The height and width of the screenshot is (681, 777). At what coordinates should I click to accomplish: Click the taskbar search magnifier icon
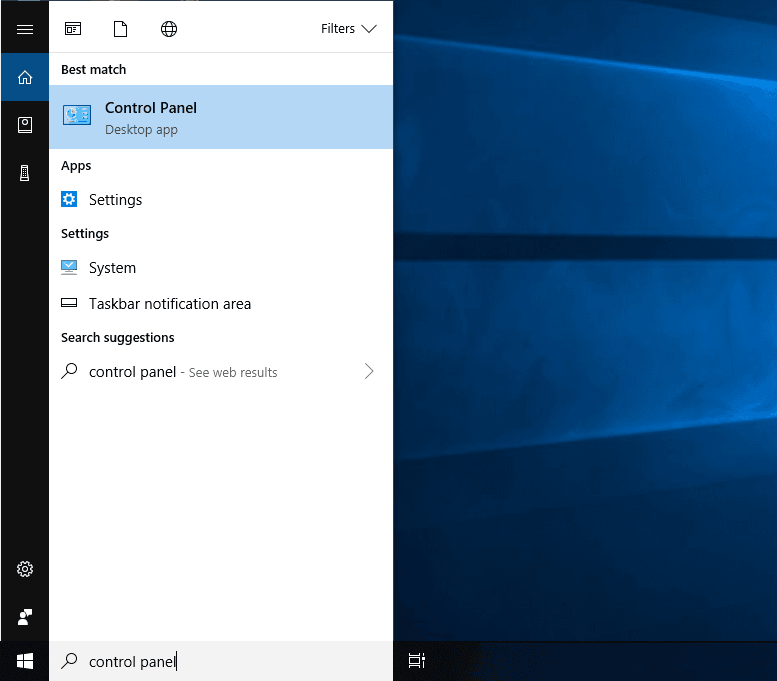[69, 661]
